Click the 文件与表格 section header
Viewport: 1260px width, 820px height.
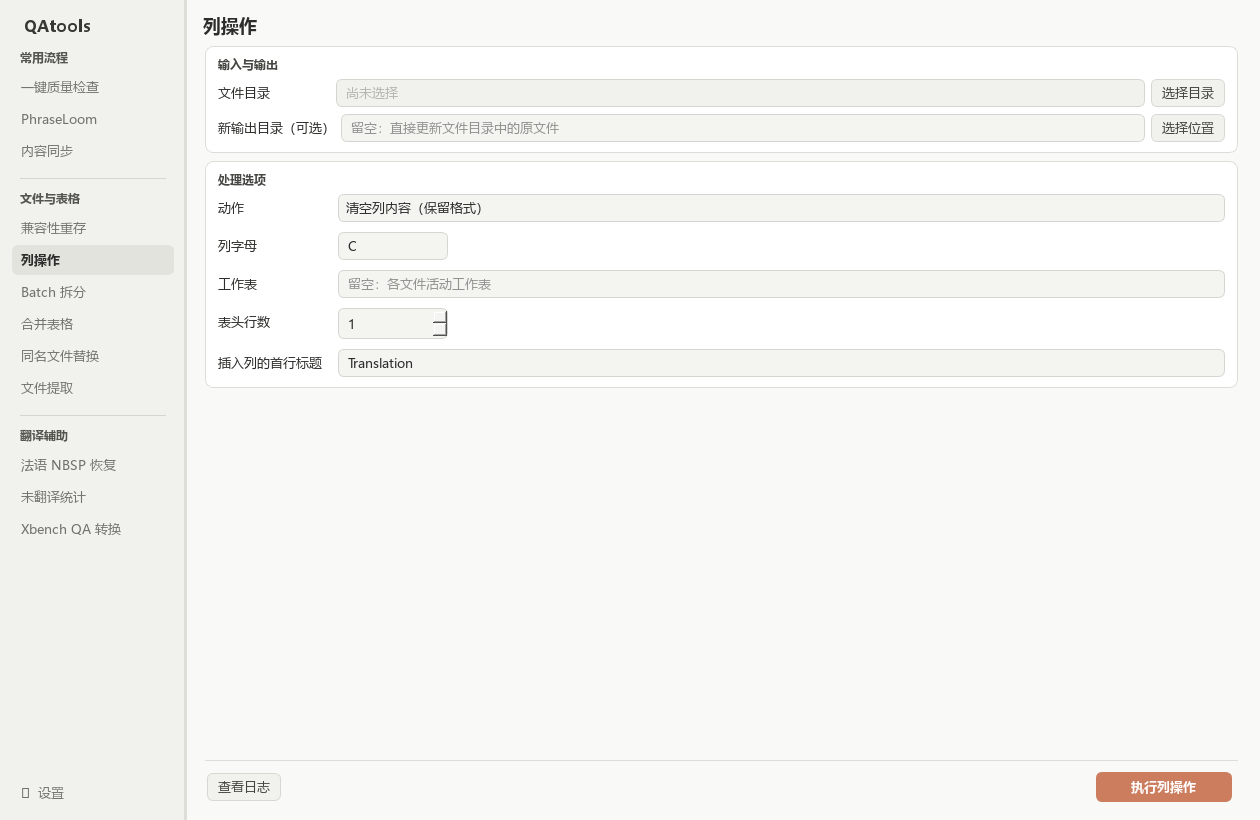click(50, 199)
